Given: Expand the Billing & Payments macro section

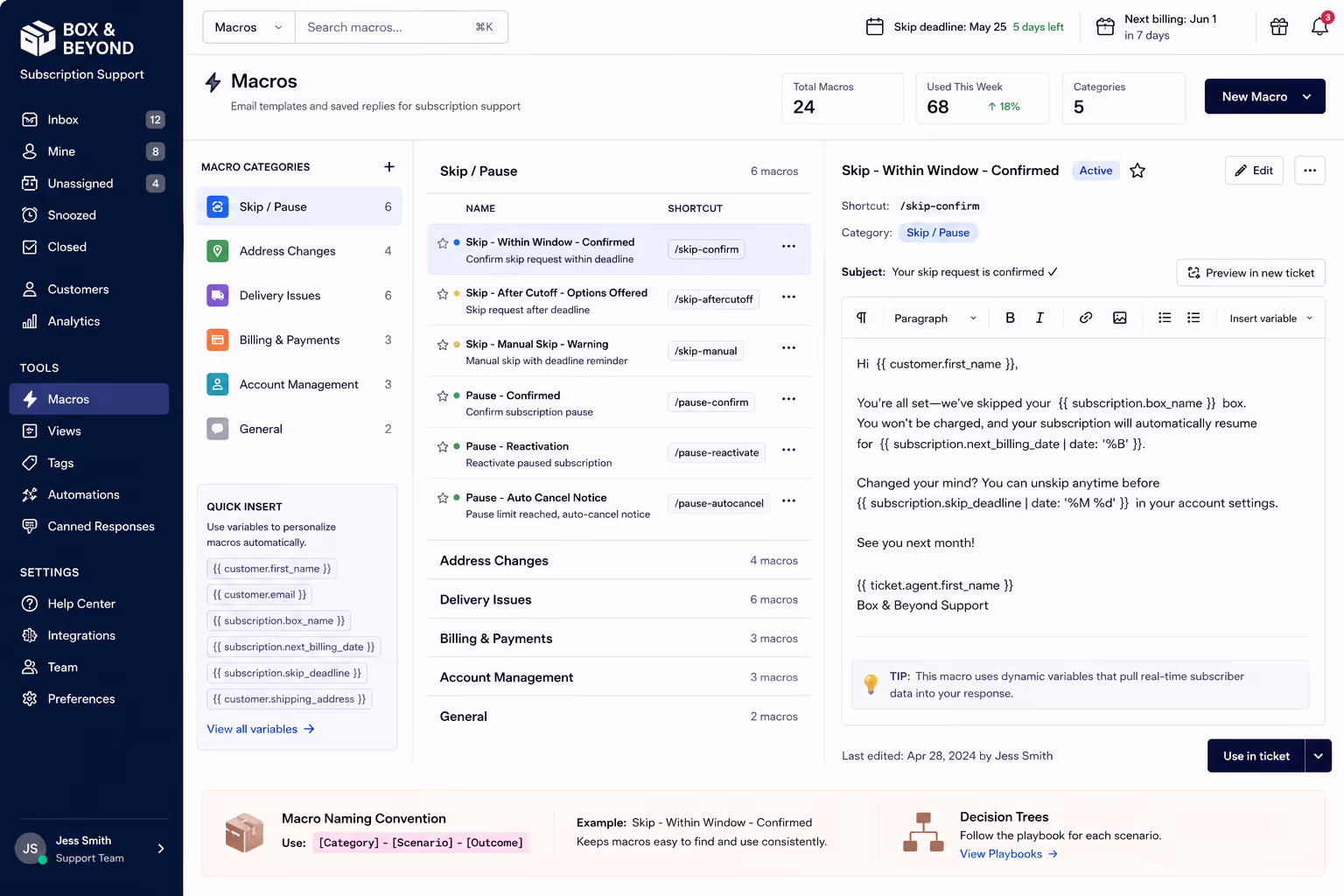Looking at the screenshot, I should (x=619, y=639).
